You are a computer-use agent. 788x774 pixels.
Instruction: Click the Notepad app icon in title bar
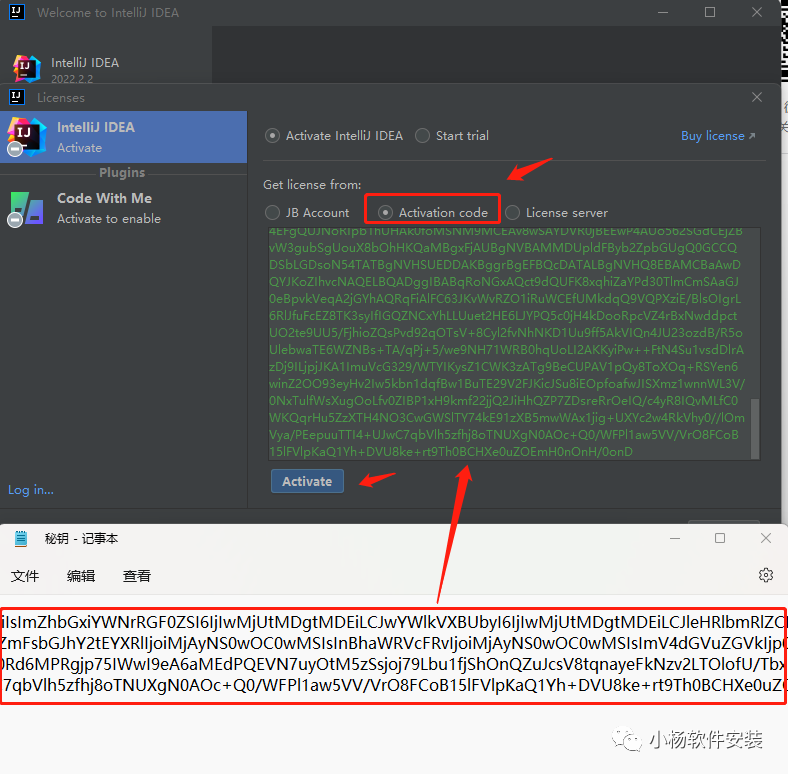point(21,538)
